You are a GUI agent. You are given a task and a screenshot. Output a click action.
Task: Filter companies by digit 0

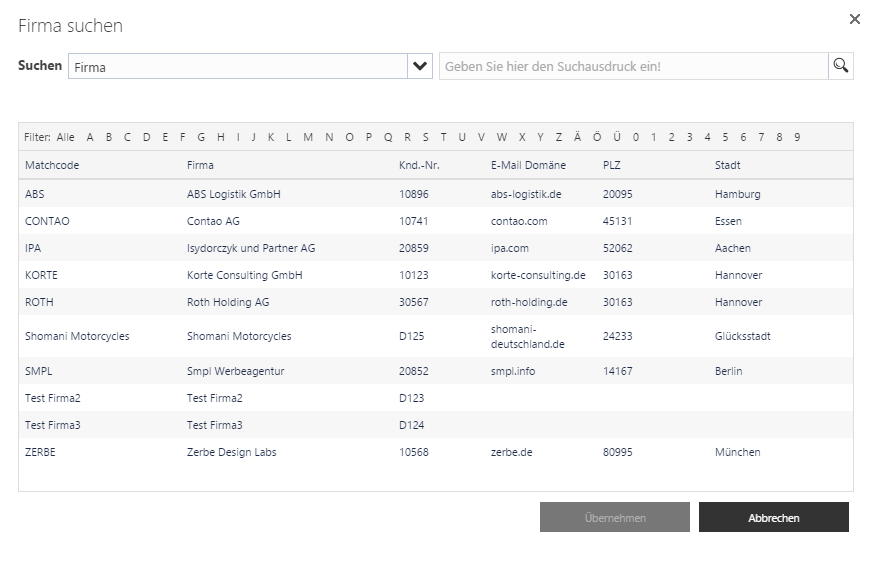click(635, 137)
